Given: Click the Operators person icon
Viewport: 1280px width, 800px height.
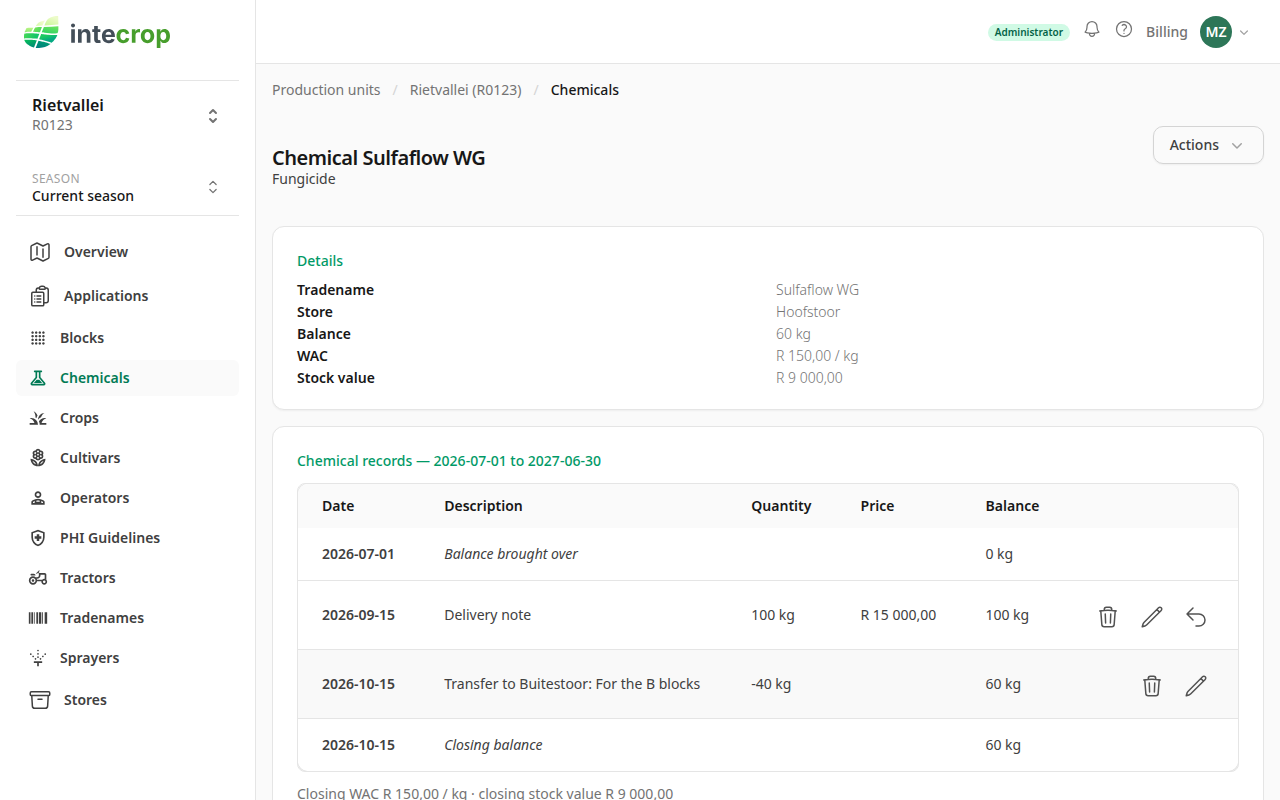Looking at the screenshot, I should pyautogui.click(x=38, y=498).
